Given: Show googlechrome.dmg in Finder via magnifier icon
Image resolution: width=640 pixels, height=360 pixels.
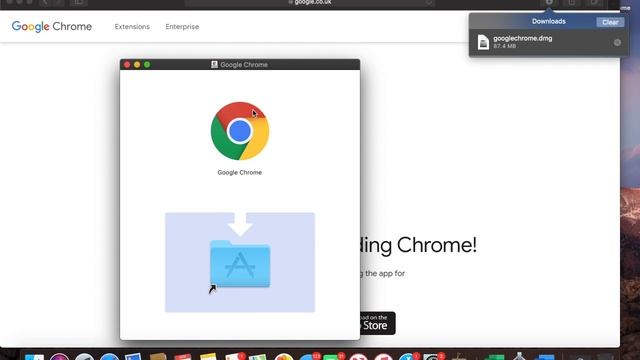Looking at the screenshot, I should [617, 42].
